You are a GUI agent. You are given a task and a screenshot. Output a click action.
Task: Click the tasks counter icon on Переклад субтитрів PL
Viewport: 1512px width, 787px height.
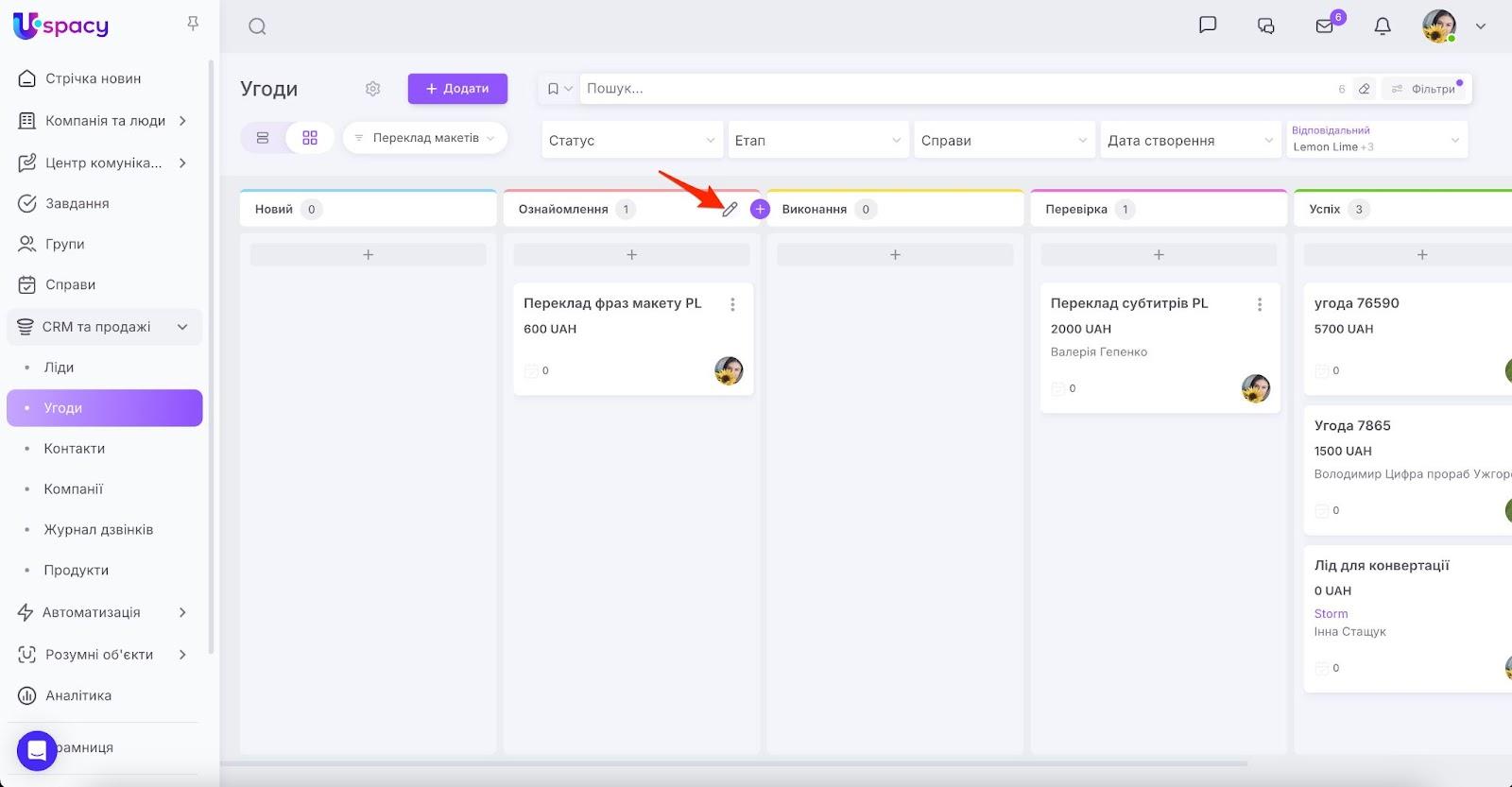pos(1058,388)
